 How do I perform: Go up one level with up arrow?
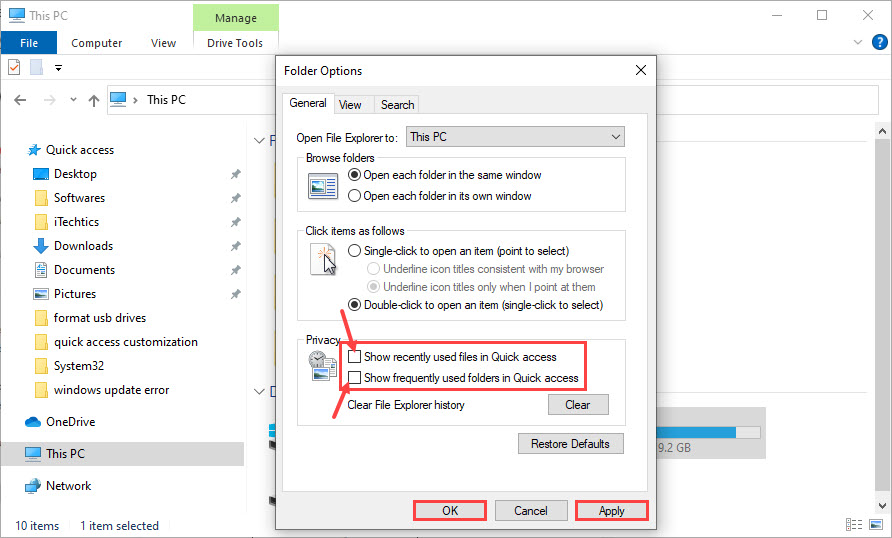coord(94,100)
